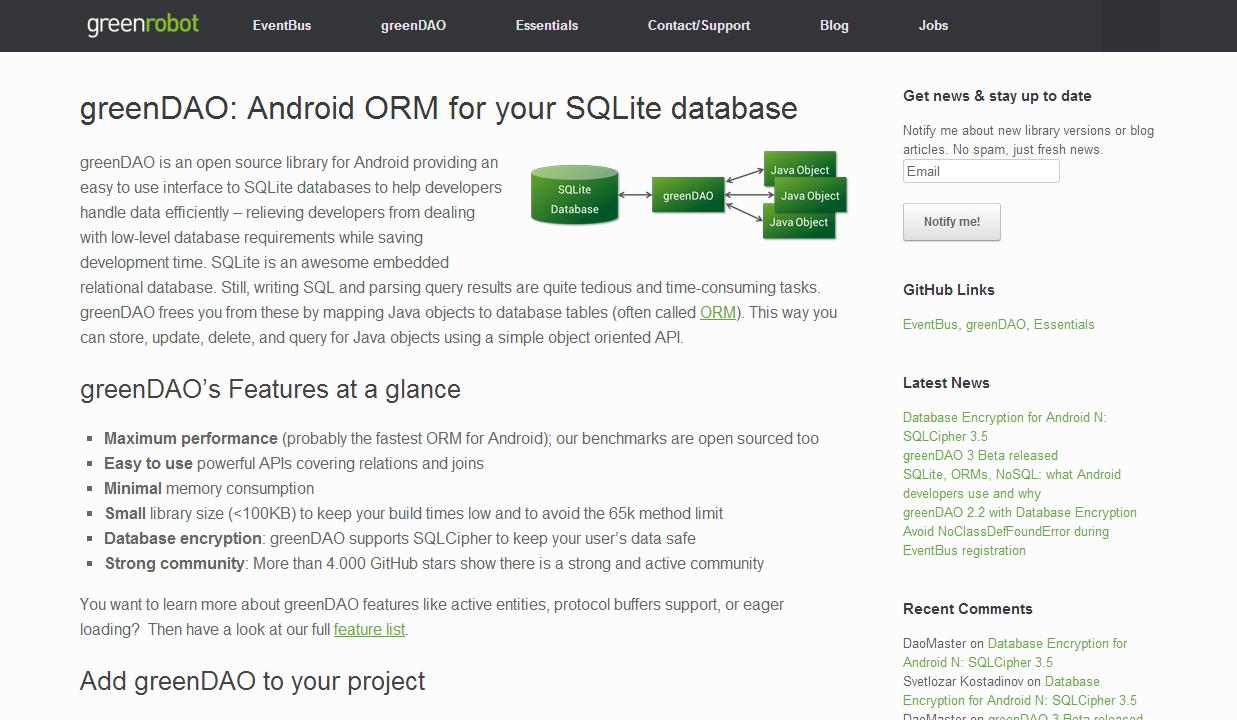1237x720 pixels.
Task: Click the Notify me! button
Action: click(952, 222)
